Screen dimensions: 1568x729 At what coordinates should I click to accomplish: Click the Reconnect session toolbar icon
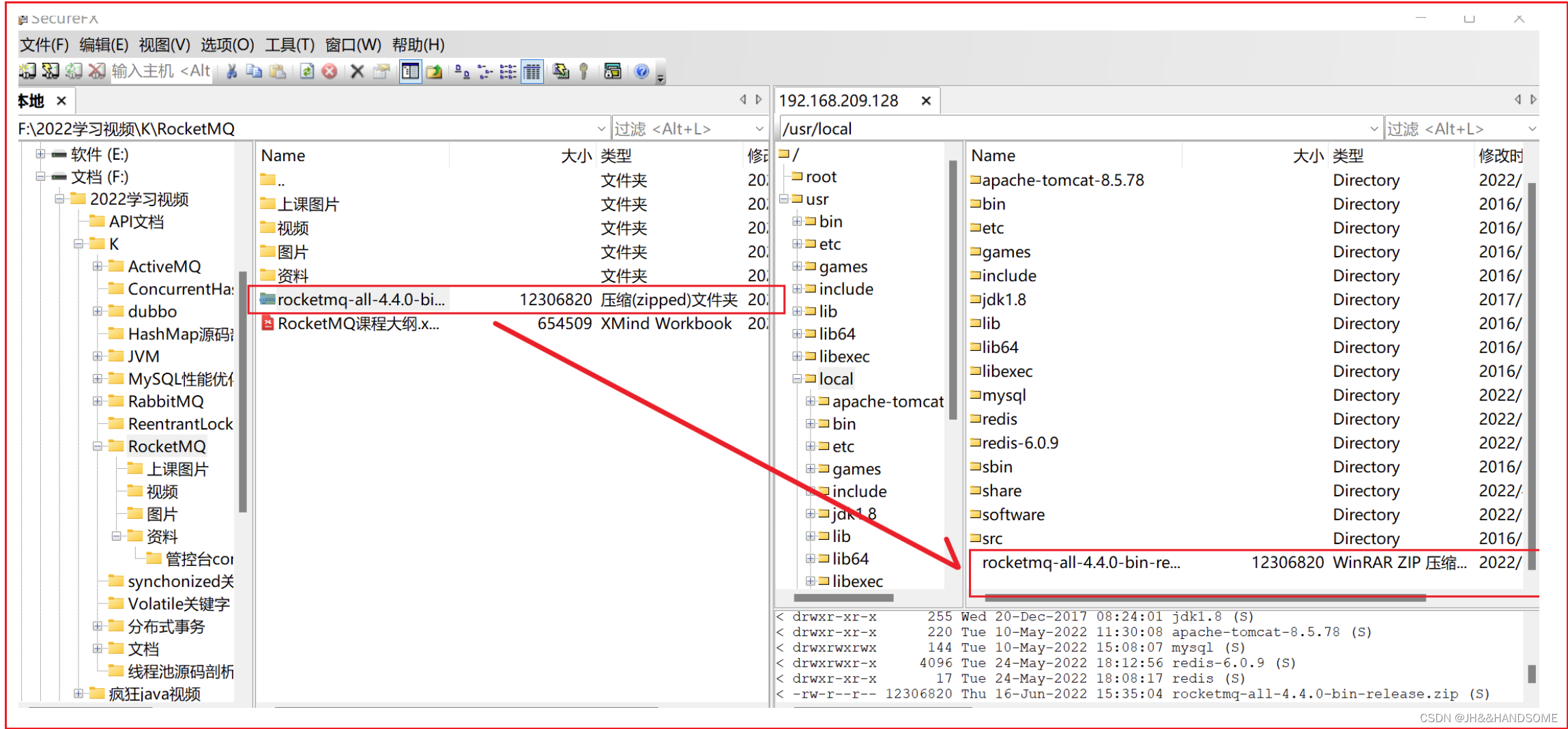tap(74, 71)
